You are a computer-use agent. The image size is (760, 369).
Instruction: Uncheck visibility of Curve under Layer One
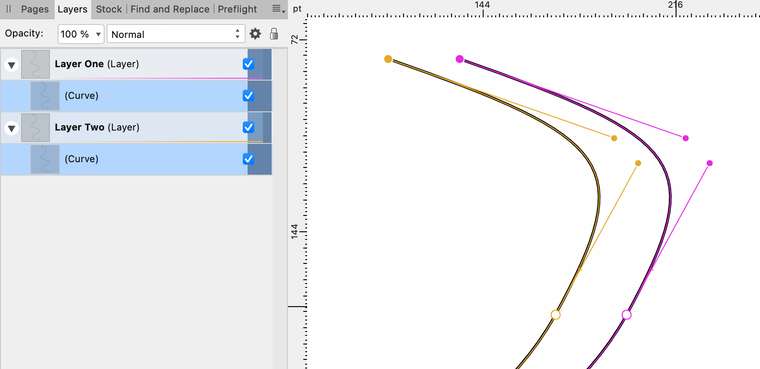(x=248, y=96)
